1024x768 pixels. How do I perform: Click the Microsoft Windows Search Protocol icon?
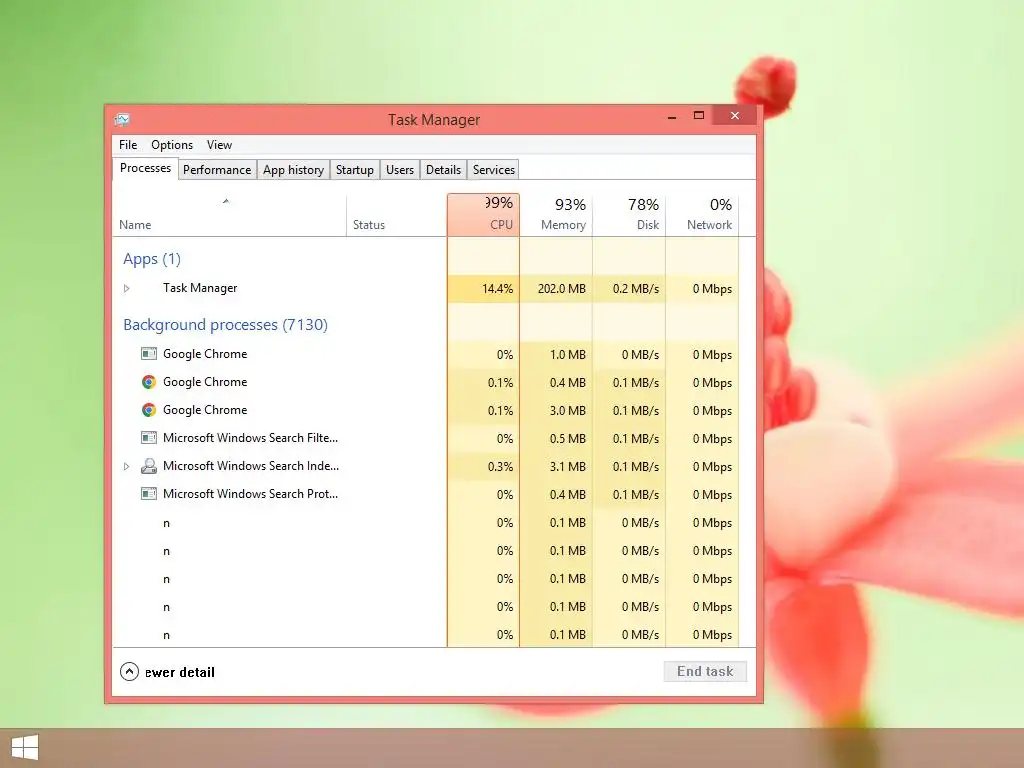[x=149, y=494]
